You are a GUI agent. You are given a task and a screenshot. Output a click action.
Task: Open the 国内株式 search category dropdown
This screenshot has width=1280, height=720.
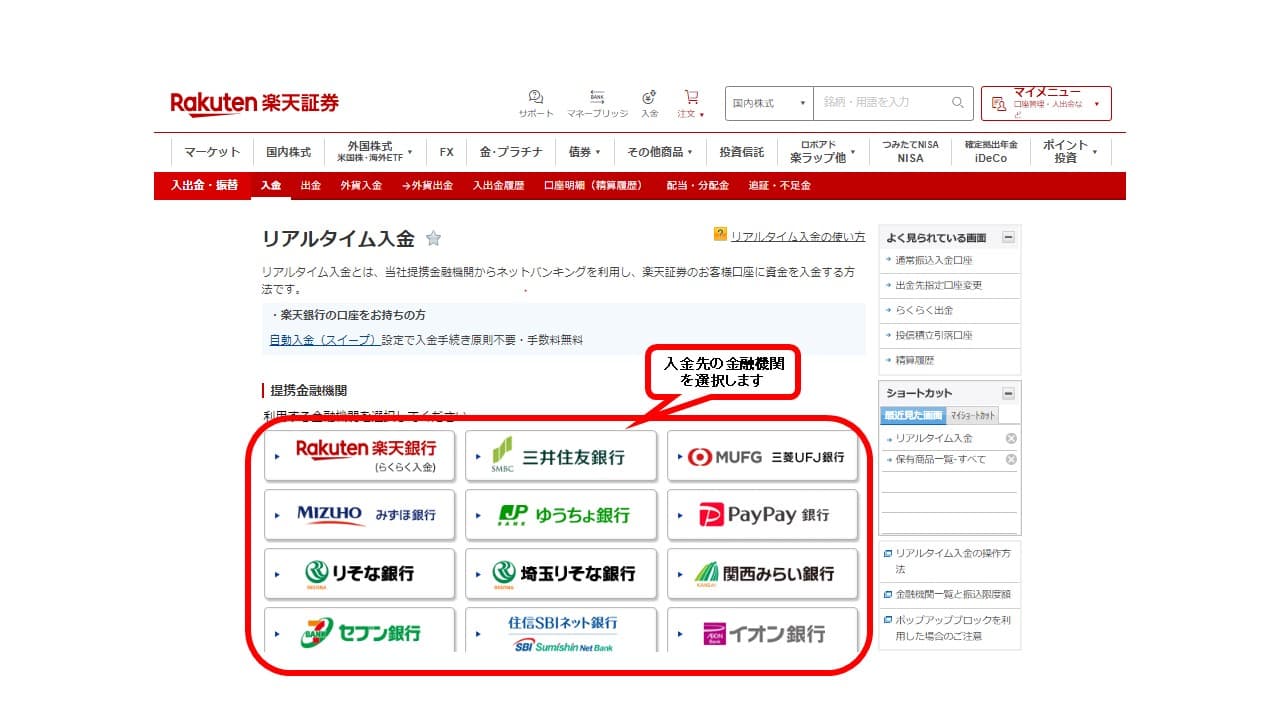pyautogui.click(x=769, y=103)
